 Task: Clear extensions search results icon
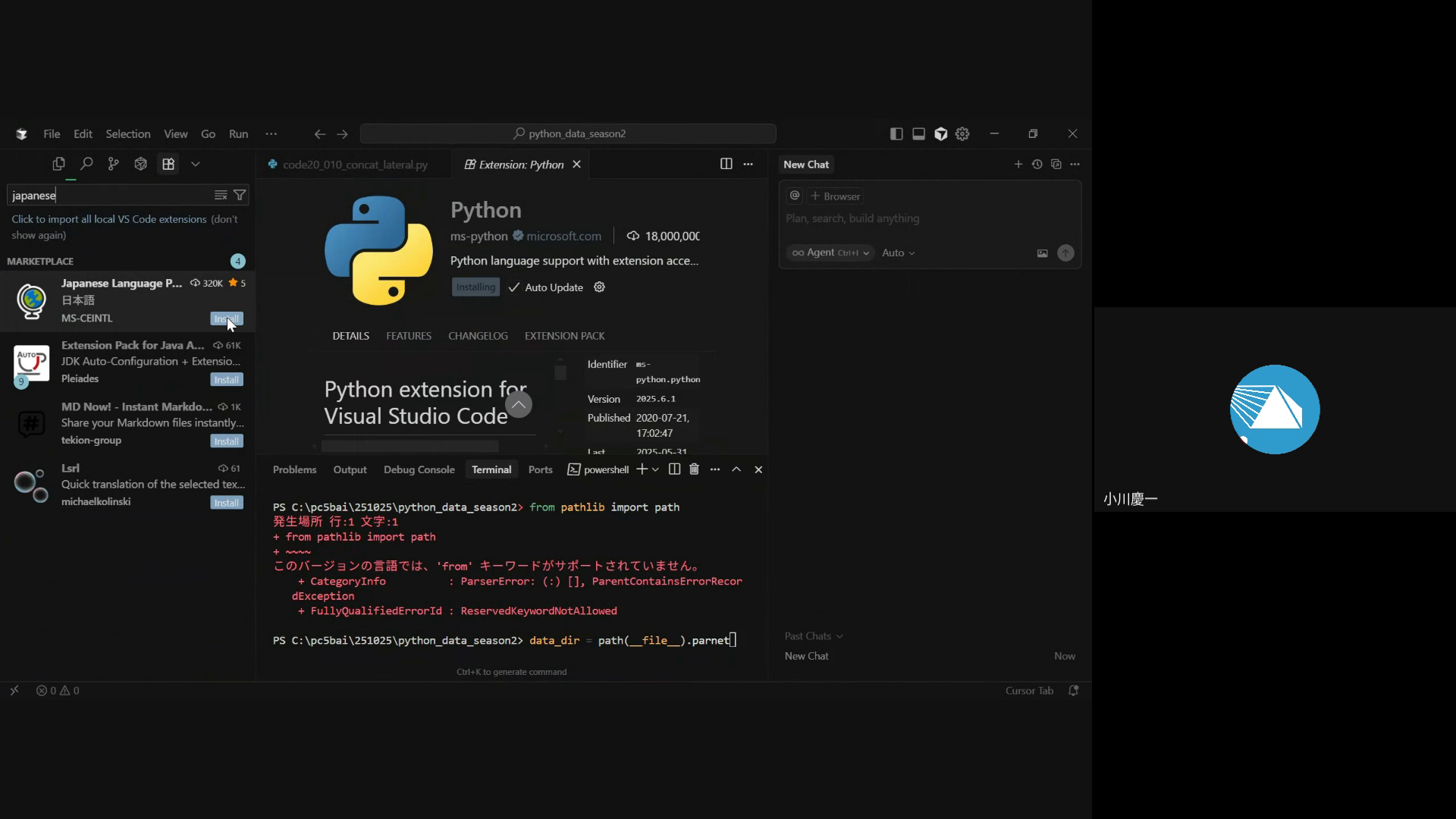(221, 196)
